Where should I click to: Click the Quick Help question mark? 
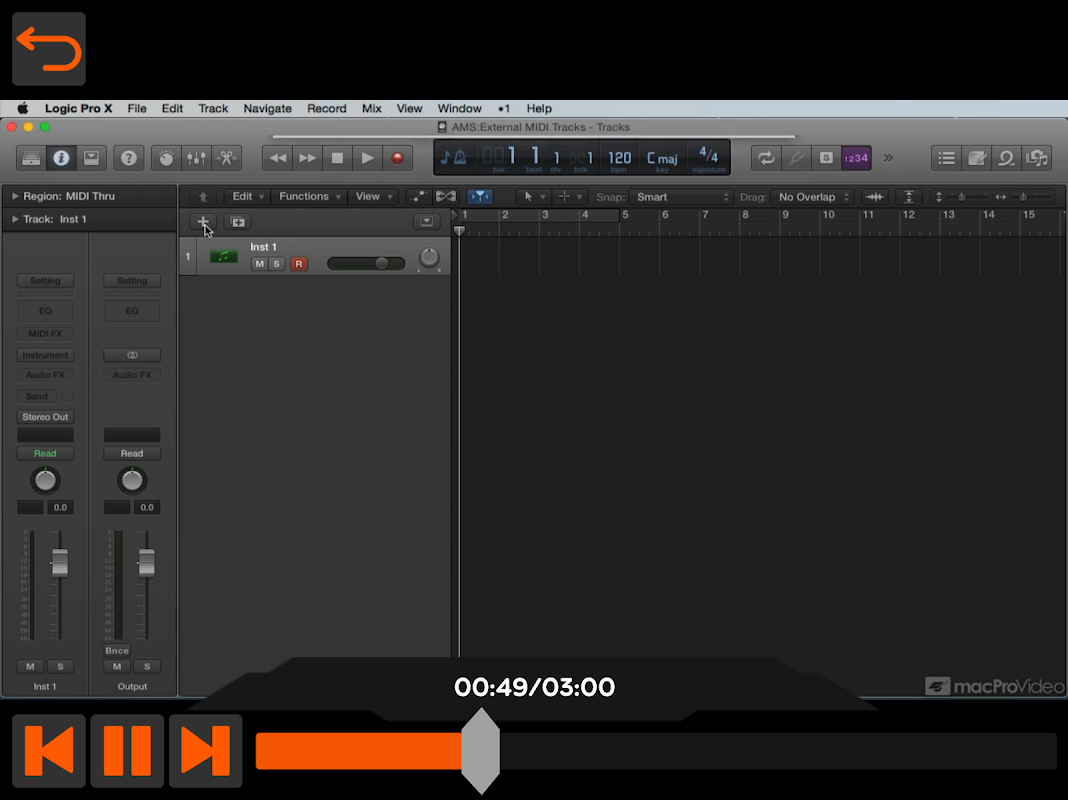pos(128,158)
